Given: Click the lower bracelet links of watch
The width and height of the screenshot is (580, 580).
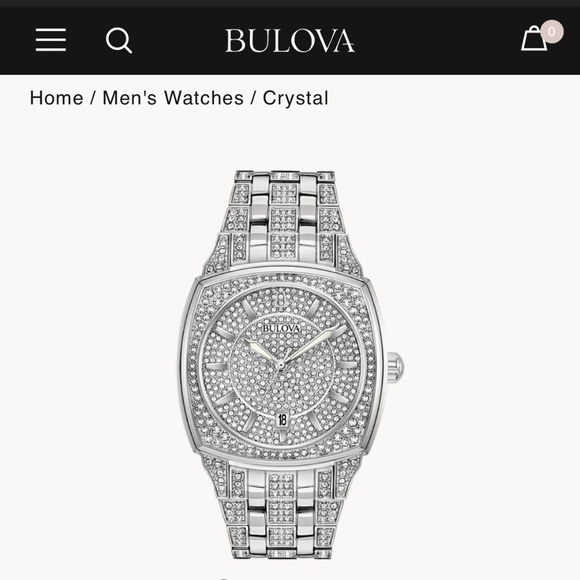Looking at the screenshot, I should coord(281,512).
